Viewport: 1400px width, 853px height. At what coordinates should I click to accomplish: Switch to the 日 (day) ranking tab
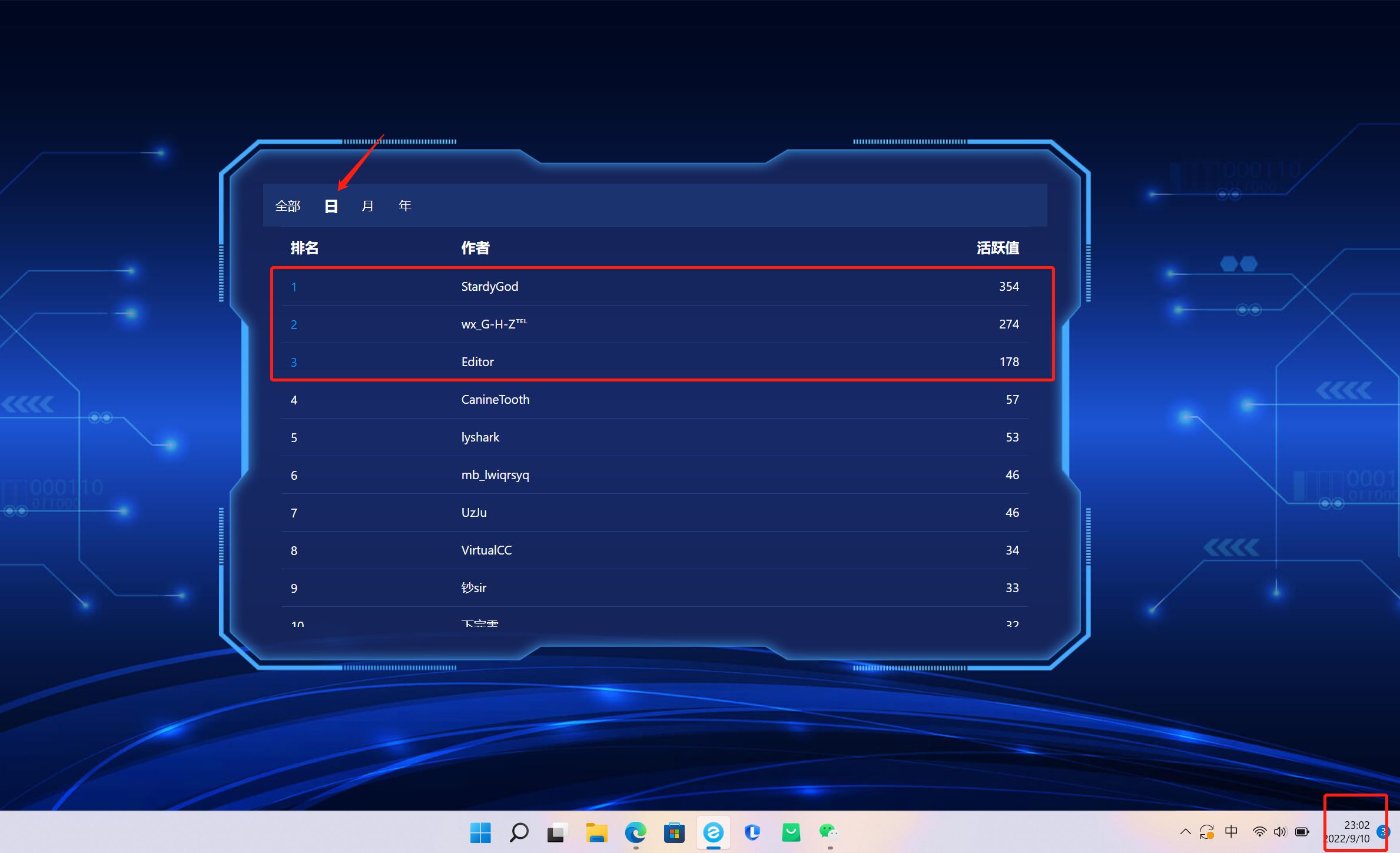[331, 206]
